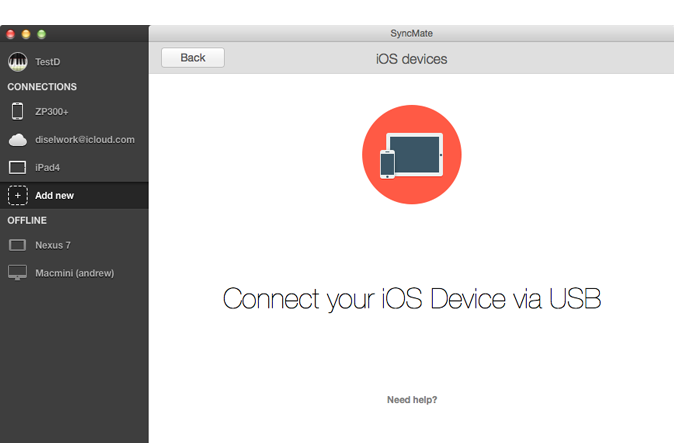Click the OFFLINE section header
Viewport: 674px width, 443px height.
tap(27, 220)
